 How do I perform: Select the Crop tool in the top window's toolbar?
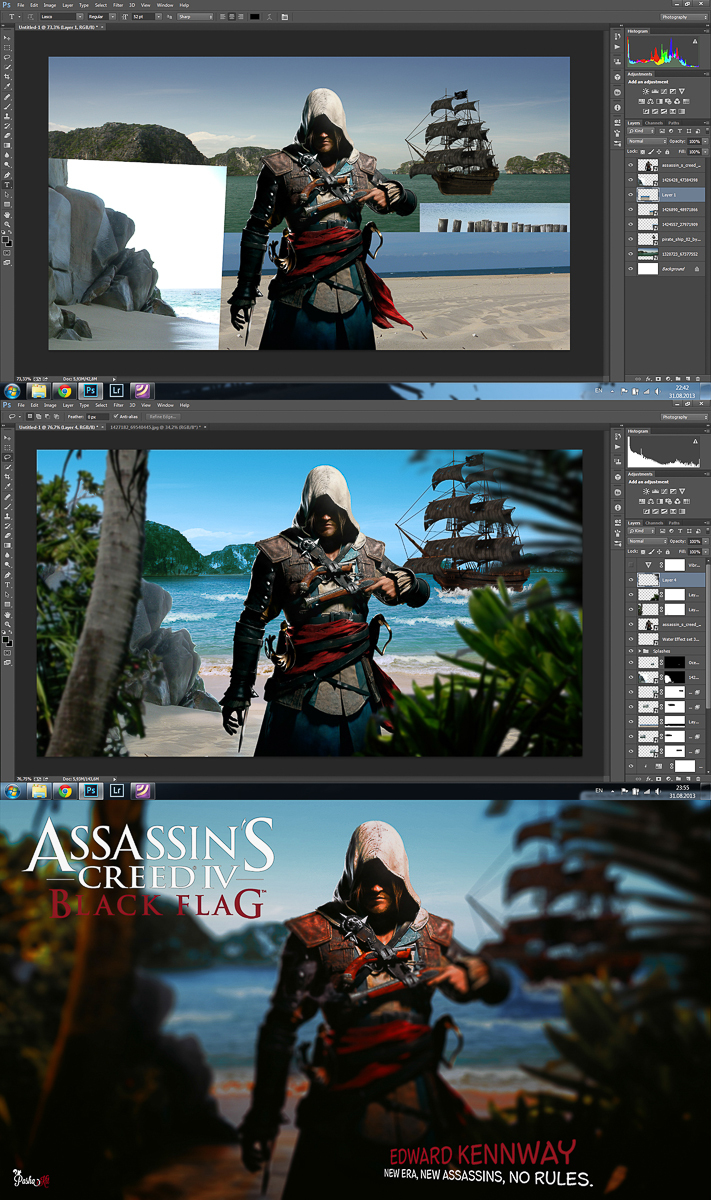coord(7,77)
